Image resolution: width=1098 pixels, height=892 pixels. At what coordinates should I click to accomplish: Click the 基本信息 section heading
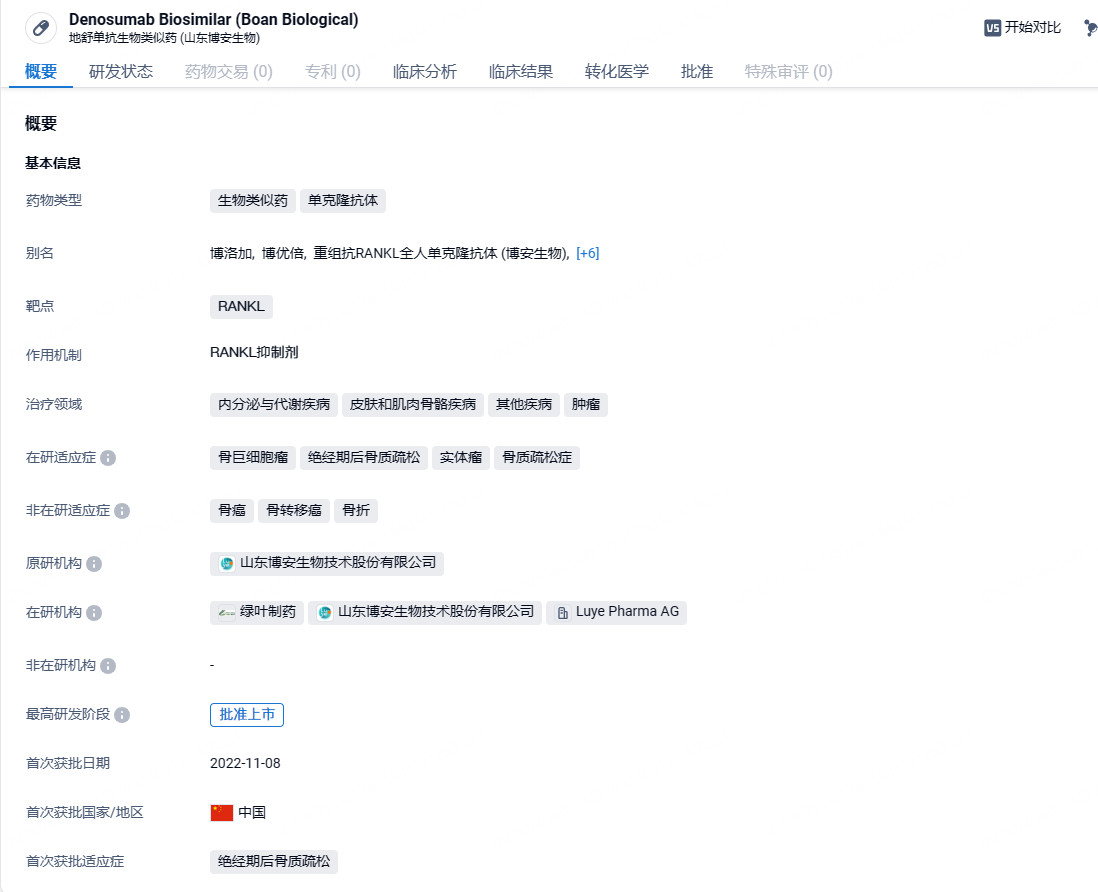click(53, 163)
